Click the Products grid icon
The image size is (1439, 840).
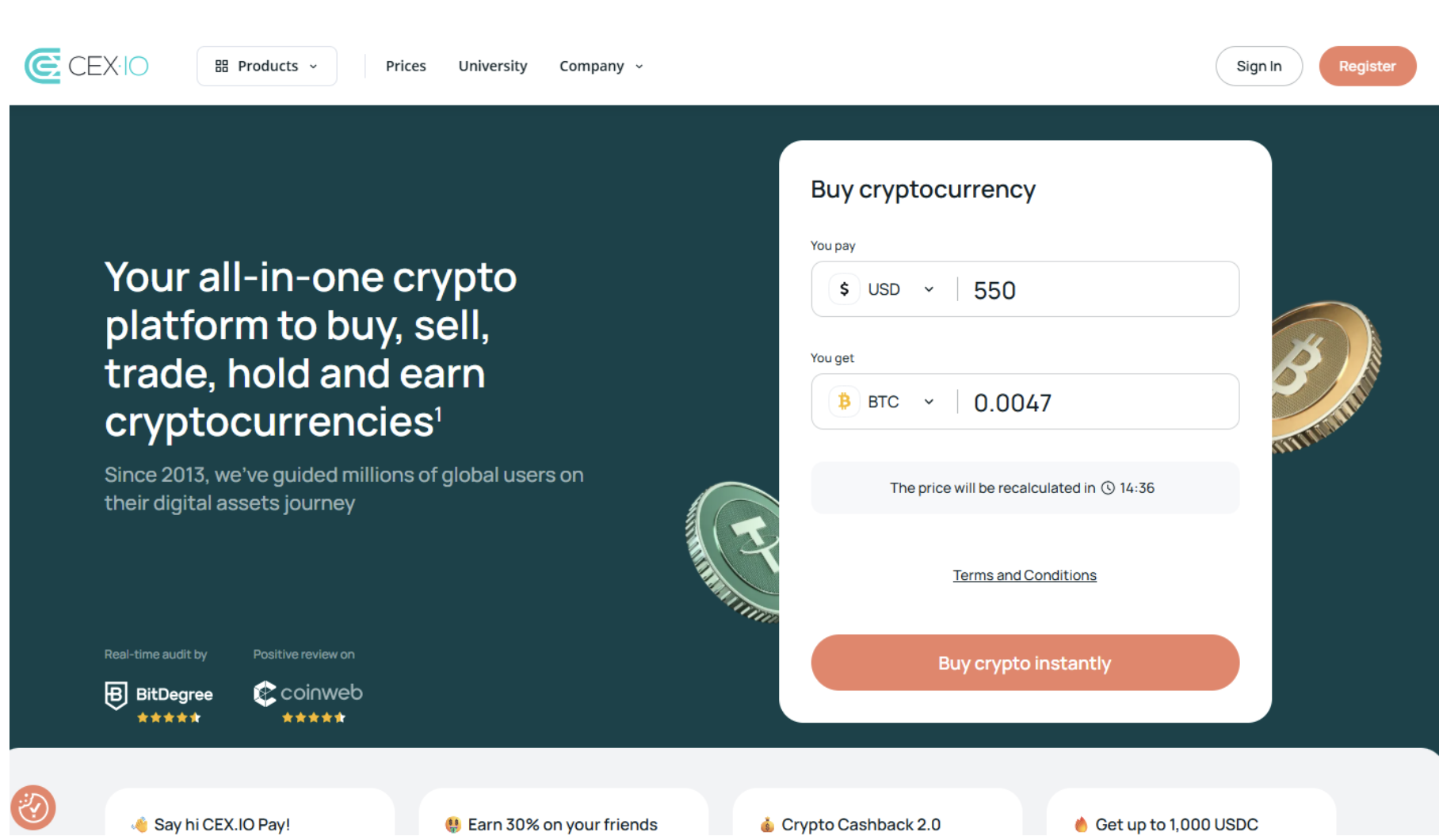click(222, 66)
